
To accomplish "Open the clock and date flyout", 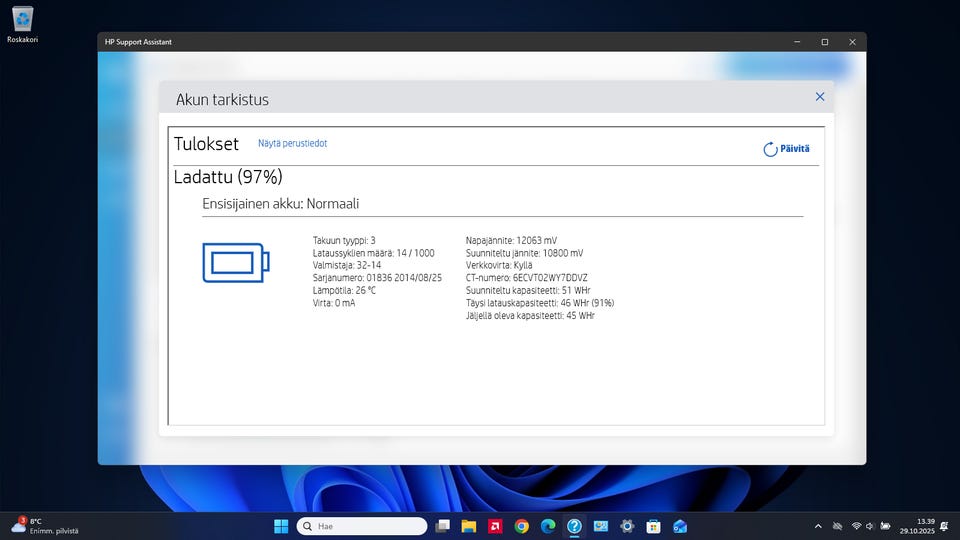I will click(x=915, y=526).
